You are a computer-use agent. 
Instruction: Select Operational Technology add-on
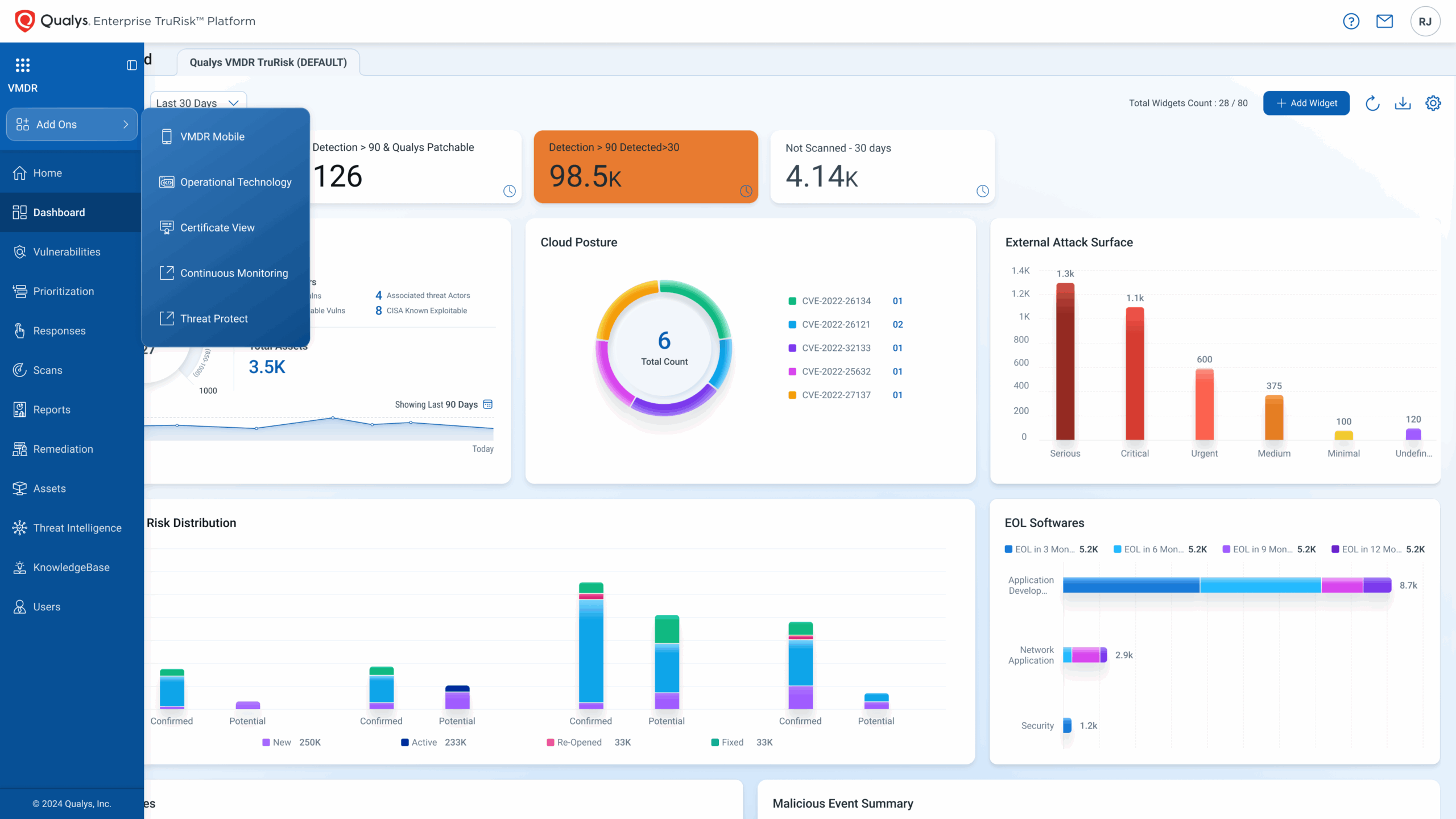point(225,182)
